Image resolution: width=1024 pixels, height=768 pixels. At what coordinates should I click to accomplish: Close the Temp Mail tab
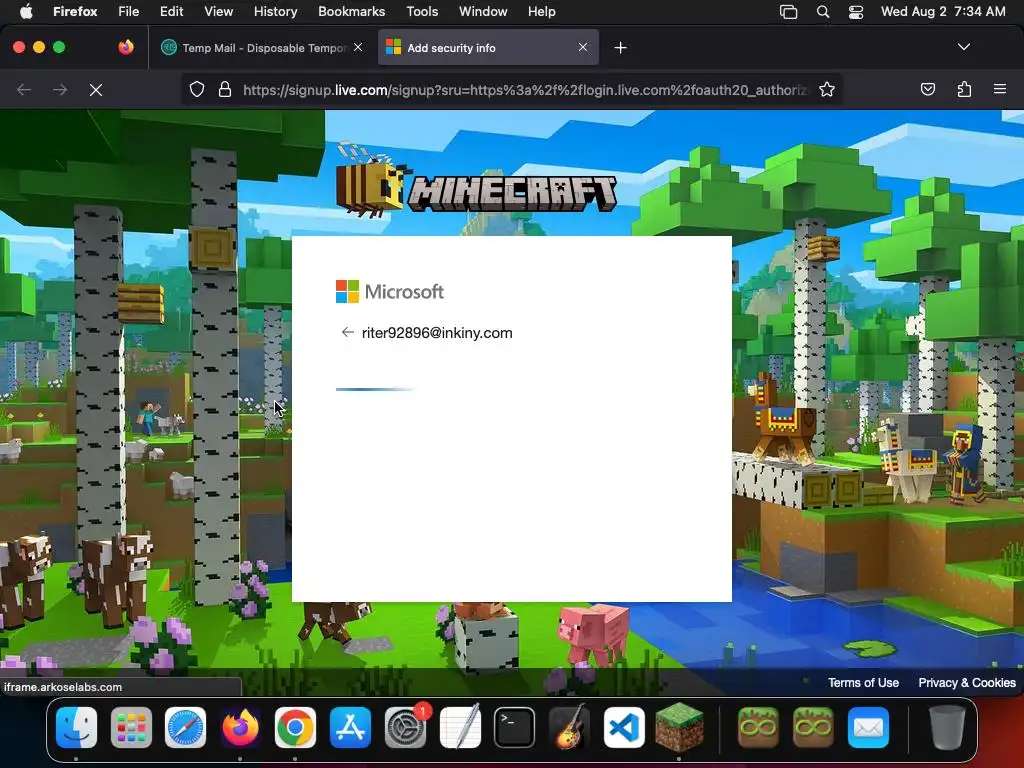tap(358, 47)
